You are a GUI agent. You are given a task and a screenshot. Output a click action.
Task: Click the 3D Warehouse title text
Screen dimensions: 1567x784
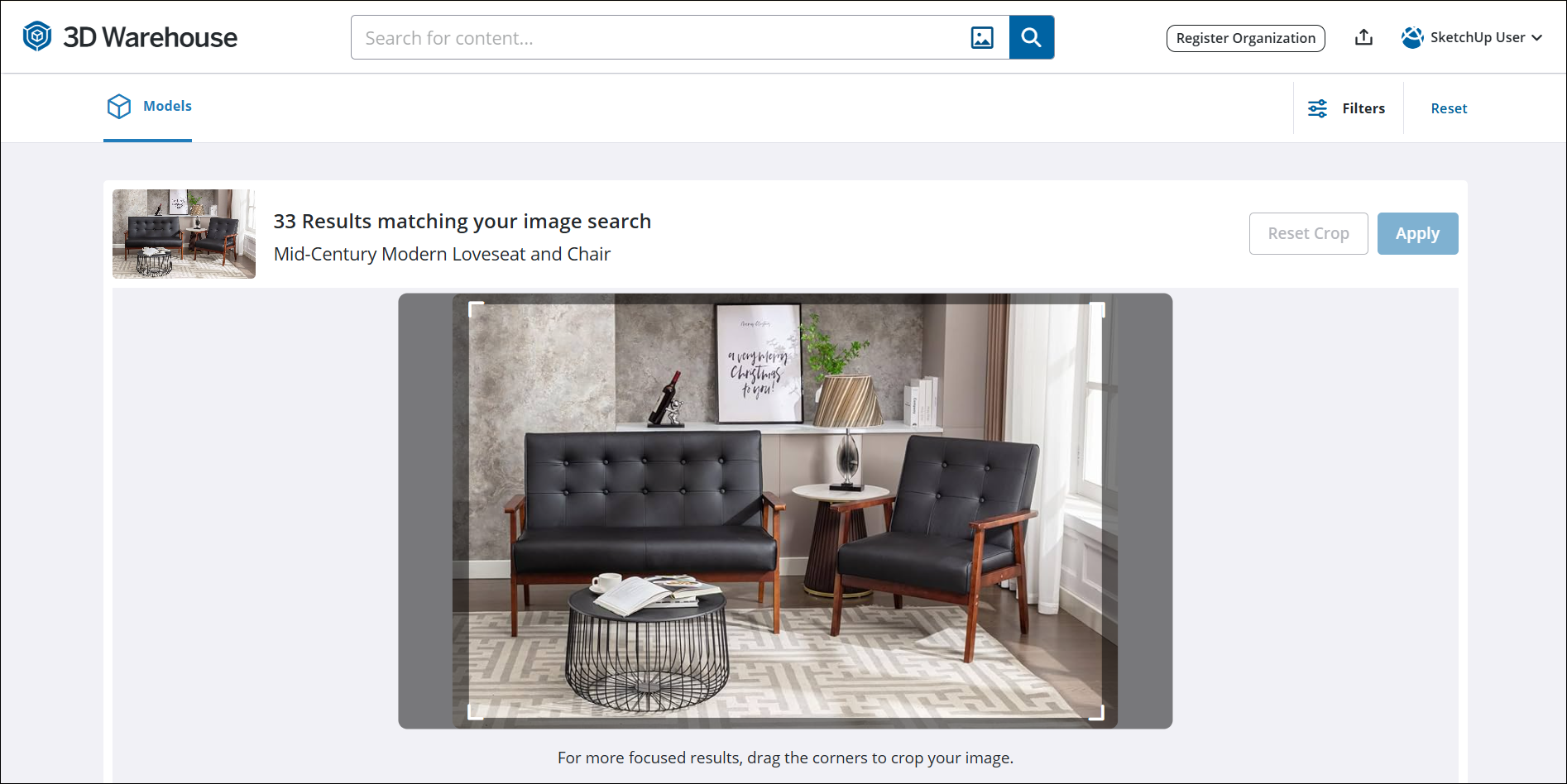coord(150,37)
